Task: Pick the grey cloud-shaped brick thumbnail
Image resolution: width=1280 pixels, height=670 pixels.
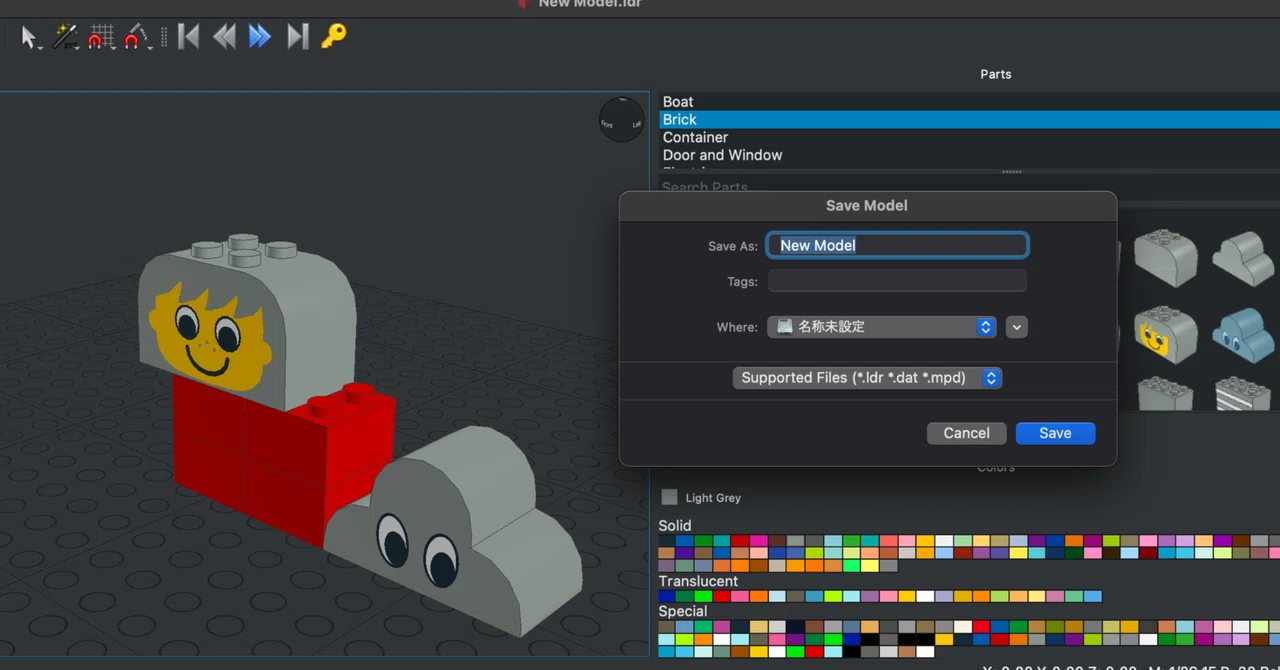Action: tap(1244, 258)
